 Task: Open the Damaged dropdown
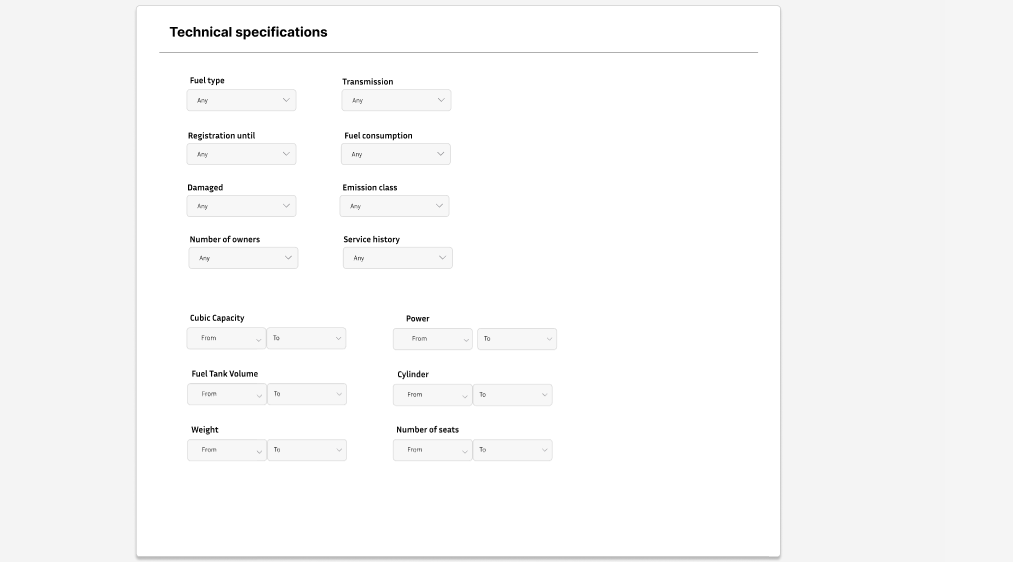241,206
